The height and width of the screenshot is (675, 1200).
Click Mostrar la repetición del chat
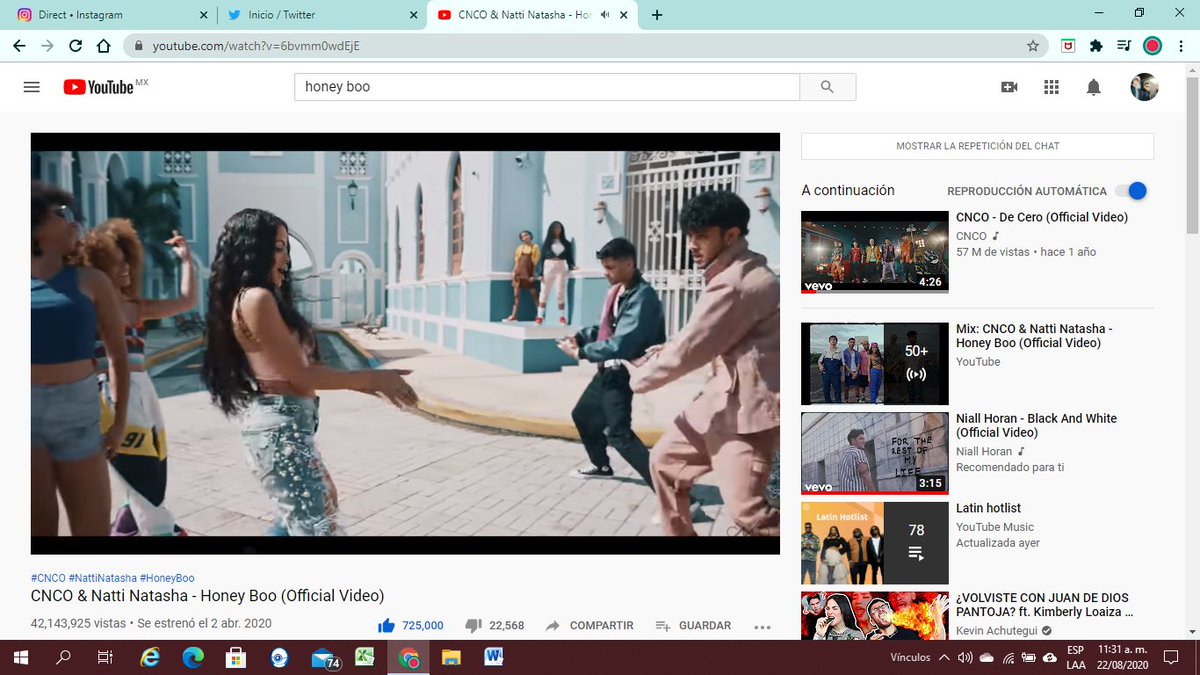click(977, 146)
